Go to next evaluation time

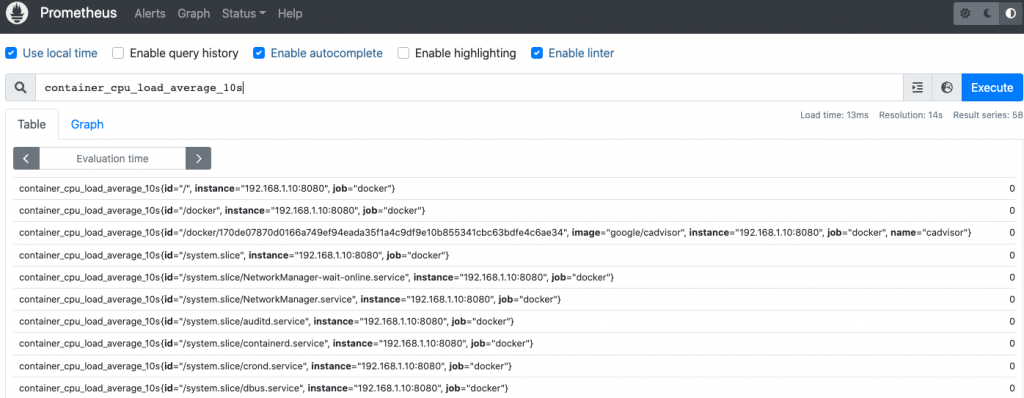199,158
